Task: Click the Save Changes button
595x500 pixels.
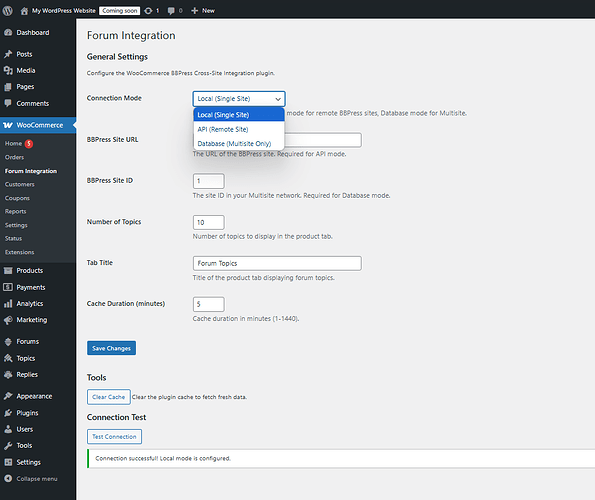Action: click(112, 348)
